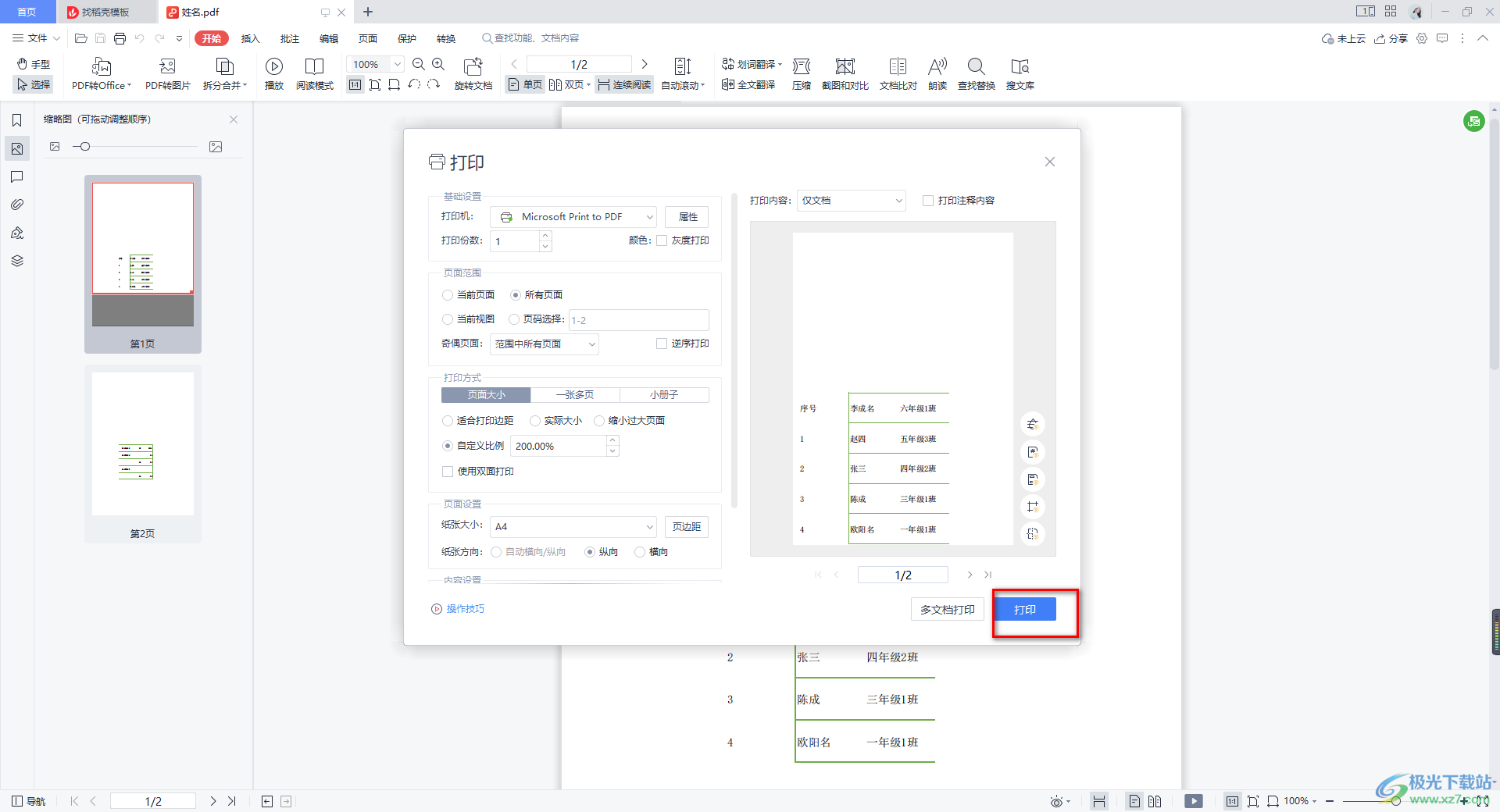Screen dimensions: 1500x812
Task: Open 打印内容 仅文档 dropdown
Action: [x=852, y=201]
